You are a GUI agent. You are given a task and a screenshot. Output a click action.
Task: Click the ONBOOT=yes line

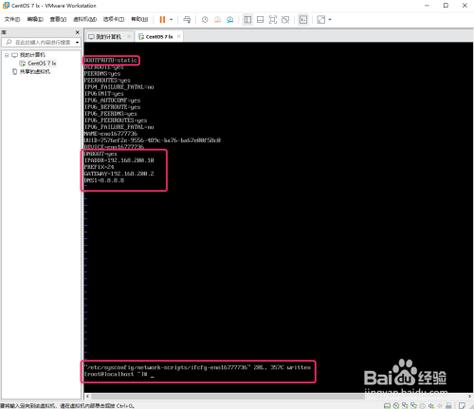pos(100,154)
